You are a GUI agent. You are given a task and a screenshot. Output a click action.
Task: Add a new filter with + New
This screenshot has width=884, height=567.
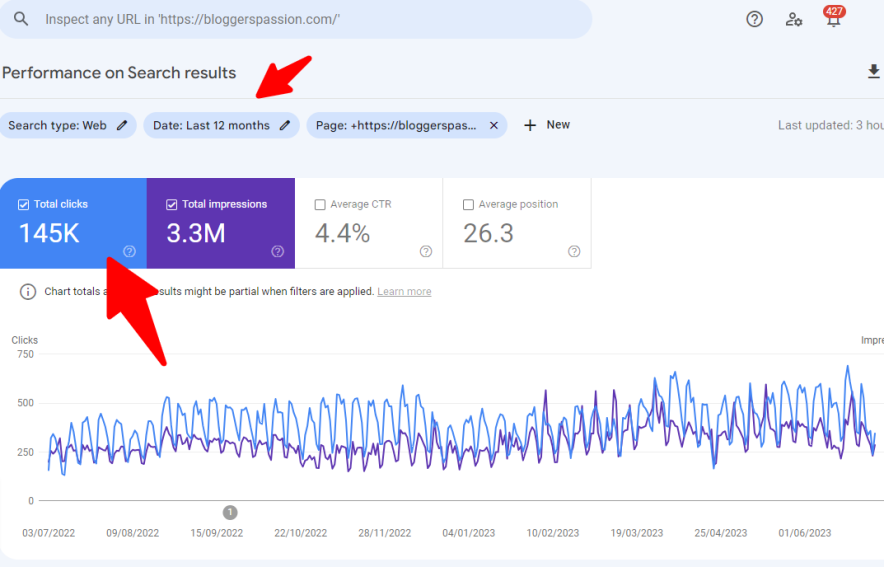(547, 125)
